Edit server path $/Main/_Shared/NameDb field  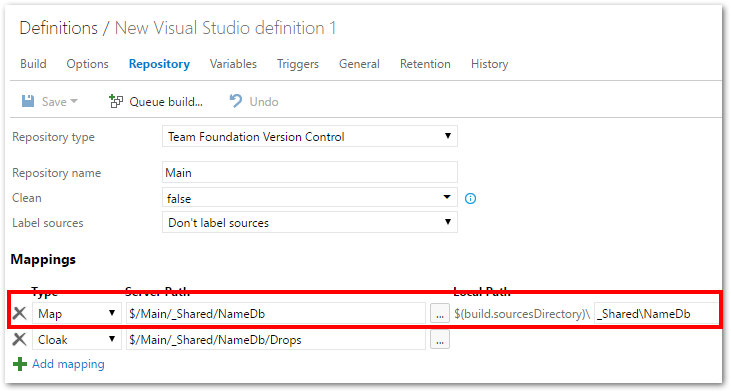tap(276, 313)
